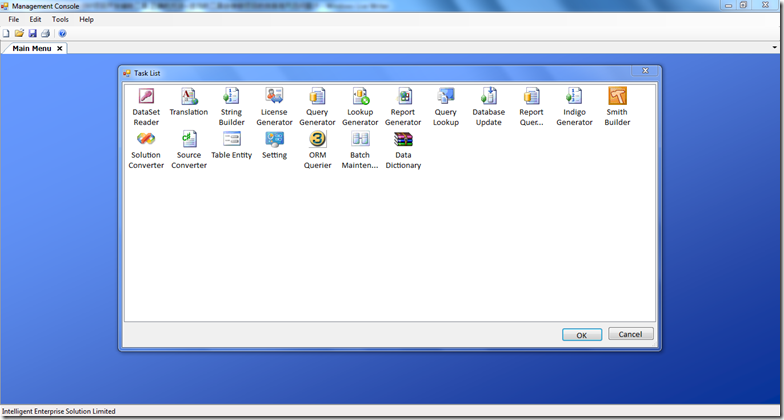Click the Save toolbar icon
The height and width of the screenshot is (420, 784).
(x=32, y=34)
